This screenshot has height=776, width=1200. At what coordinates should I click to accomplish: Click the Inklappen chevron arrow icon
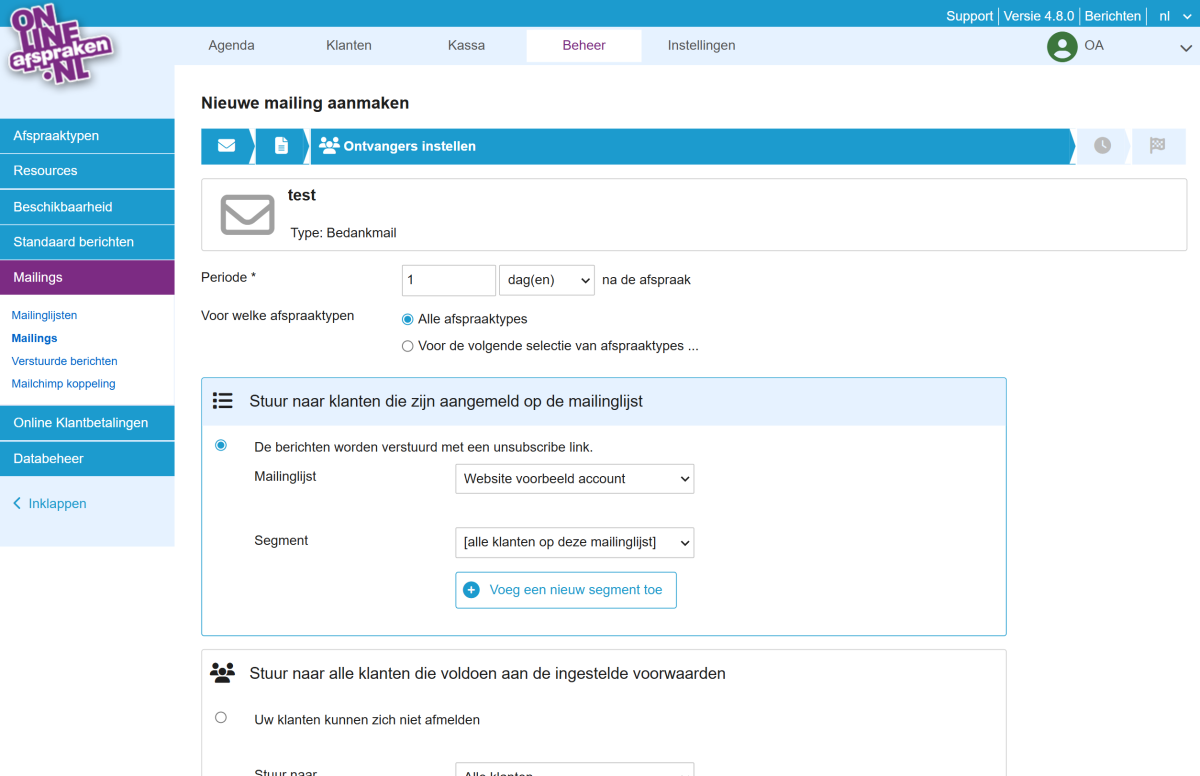coord(17,504)
